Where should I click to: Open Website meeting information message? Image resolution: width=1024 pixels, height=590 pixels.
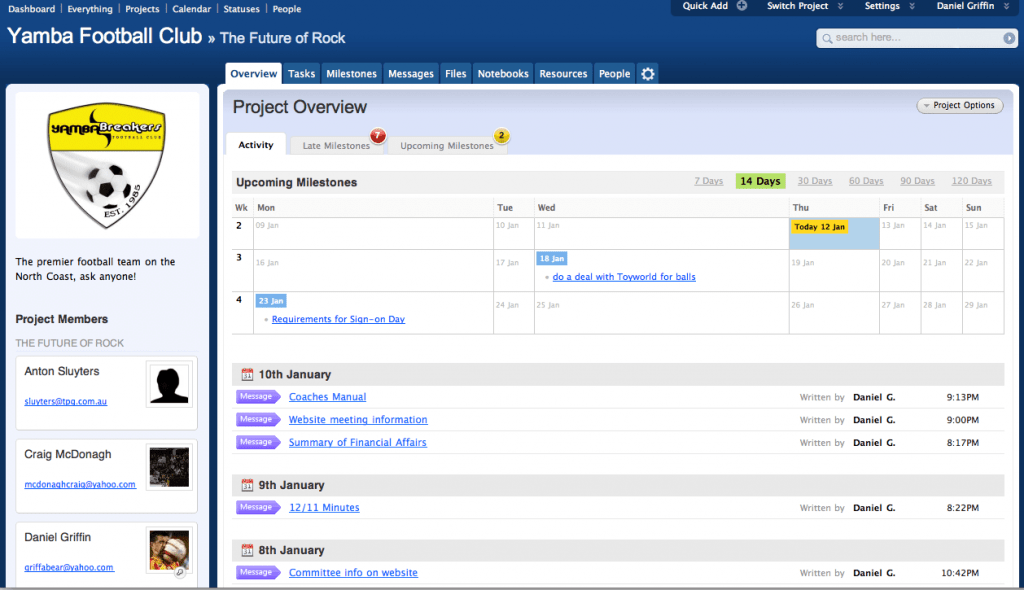(358, 419)
